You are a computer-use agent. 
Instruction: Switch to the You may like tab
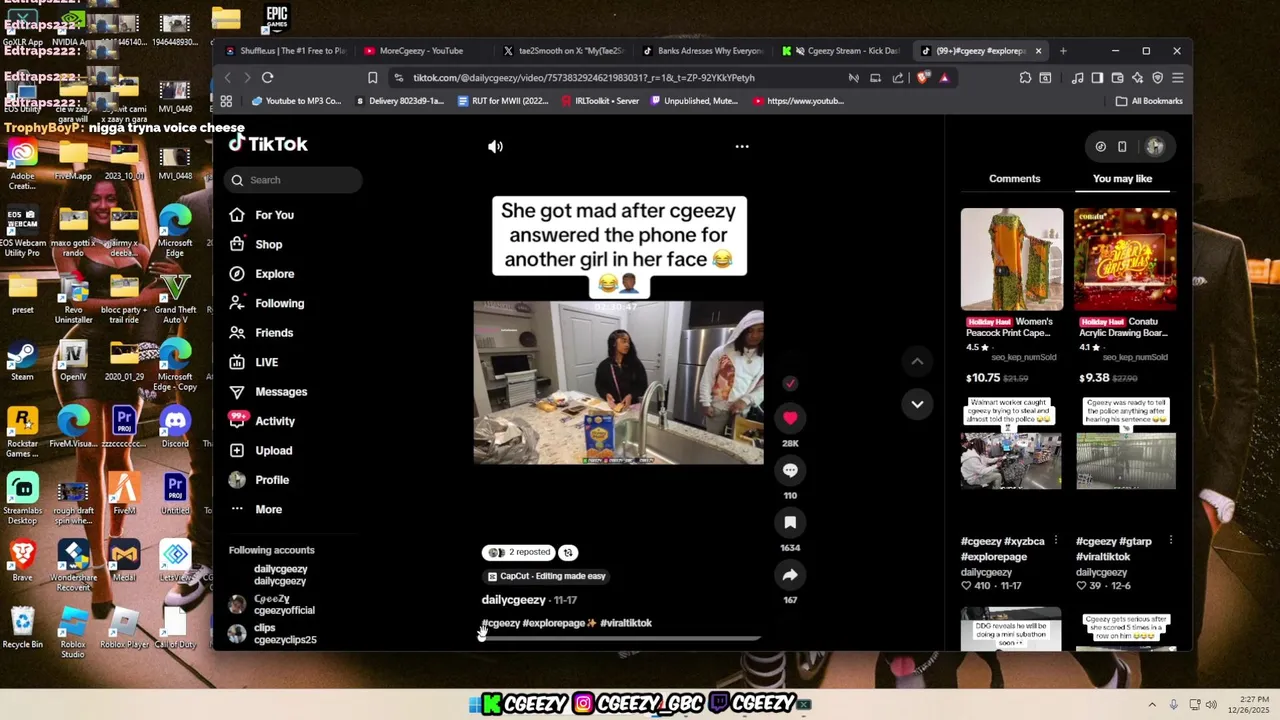click(x=1122, y=179)
